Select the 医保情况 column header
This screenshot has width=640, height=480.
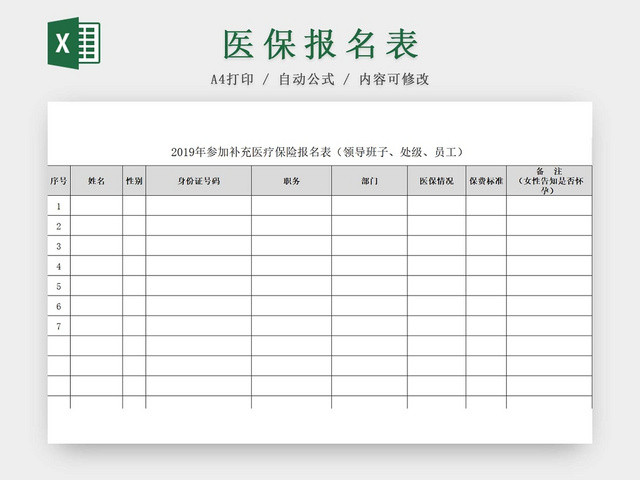point(436,180)
